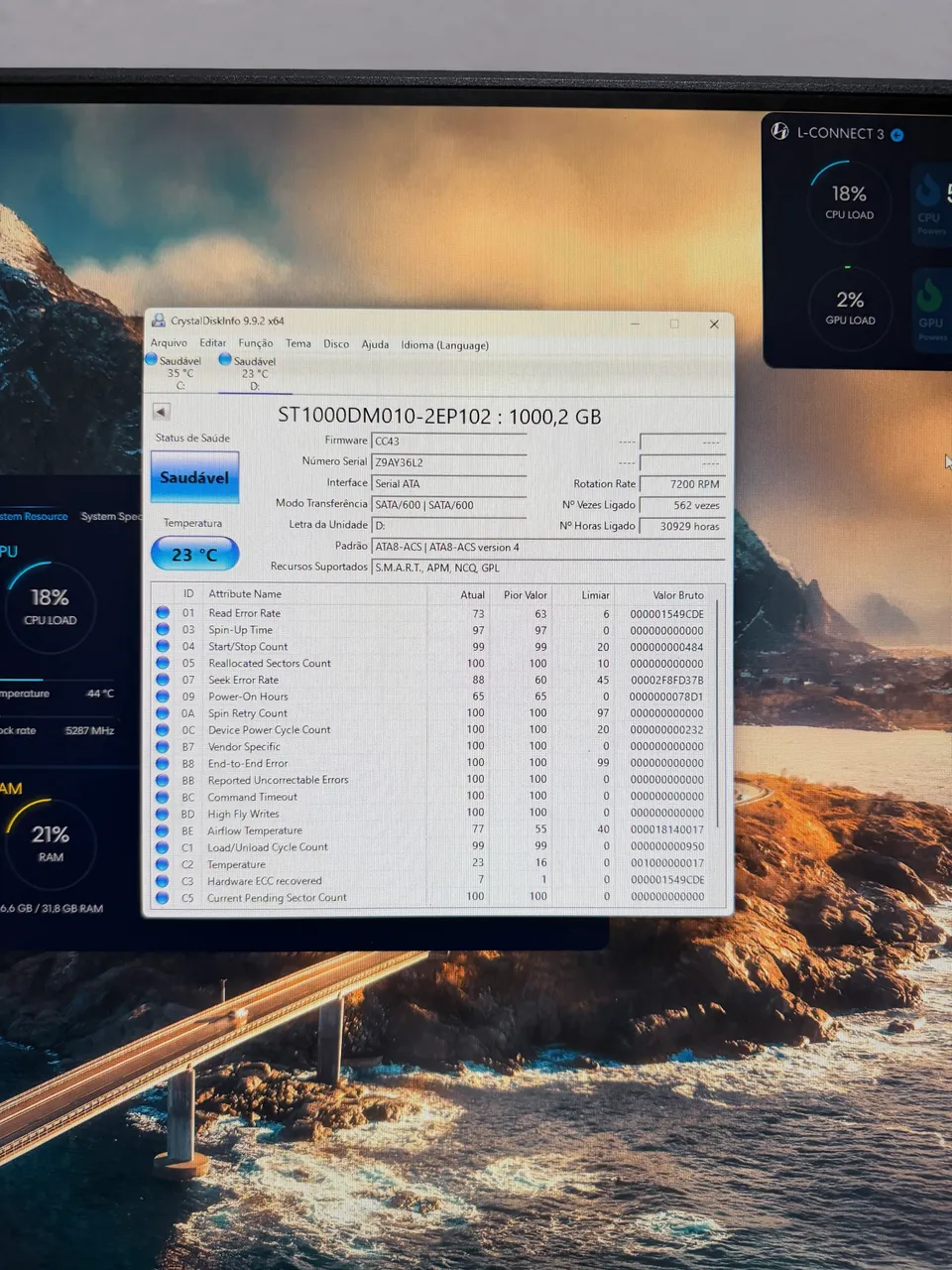The image size is (952, 1270).
Task: Select disk D: Saudável 23 °C
Action: pos(251,372)
